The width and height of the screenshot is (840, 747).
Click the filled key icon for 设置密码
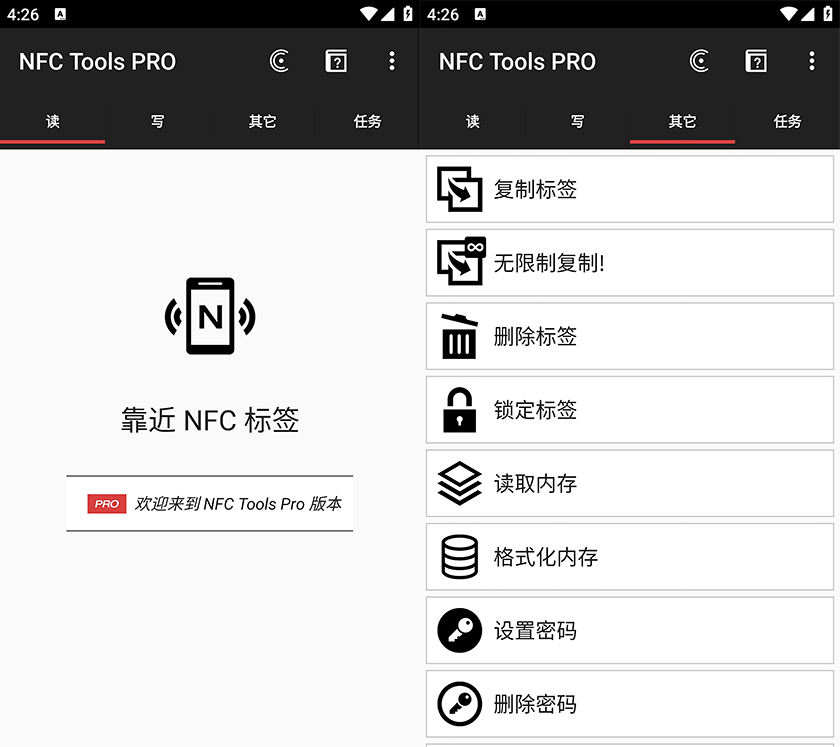coord(460,630)
